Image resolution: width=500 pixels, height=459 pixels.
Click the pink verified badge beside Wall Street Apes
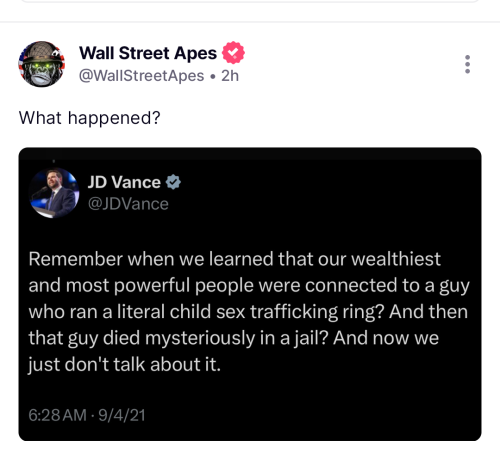coord(233,53)
